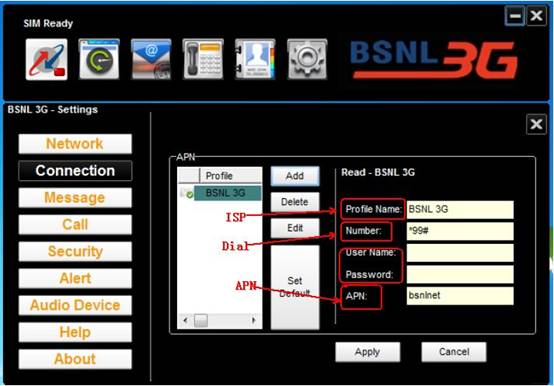Close the BSNL 3G Settings panel
This screenshot has height=386, width=554.
pos(536,124)
